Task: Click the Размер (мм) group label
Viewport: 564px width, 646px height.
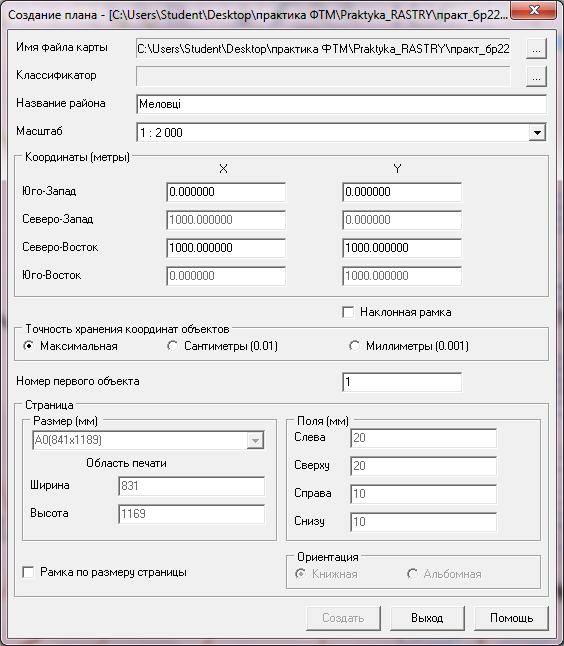Action: tap(66, 421)
